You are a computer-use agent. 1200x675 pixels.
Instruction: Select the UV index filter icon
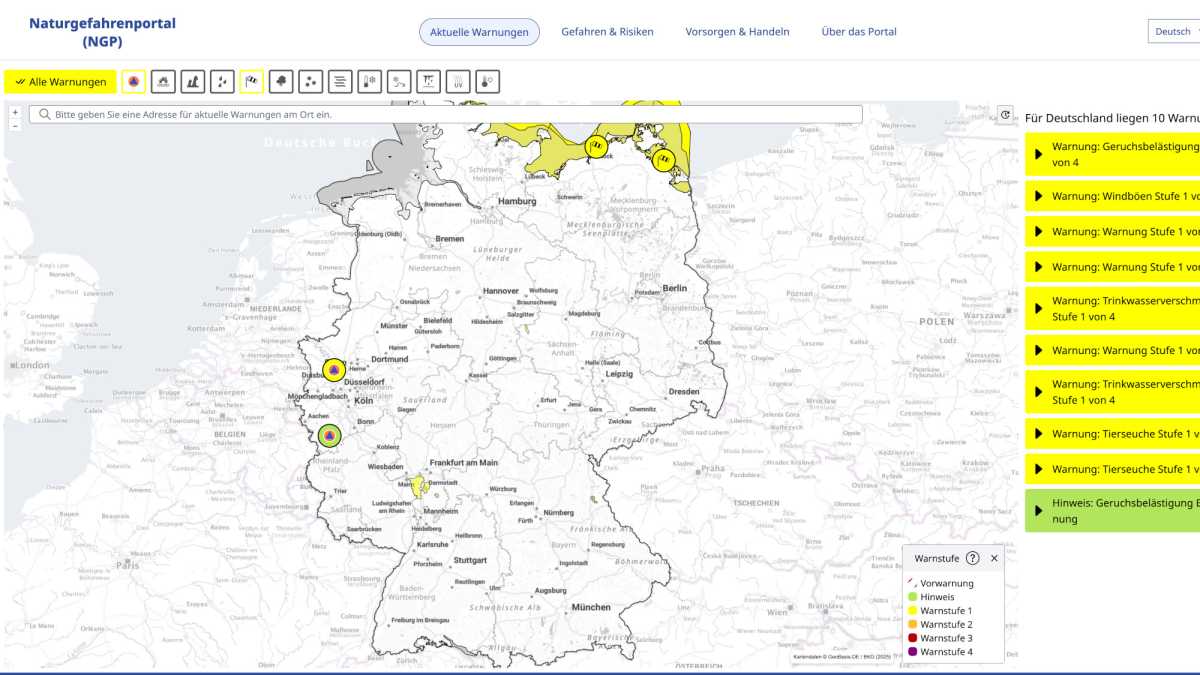[x=457, y=81]
